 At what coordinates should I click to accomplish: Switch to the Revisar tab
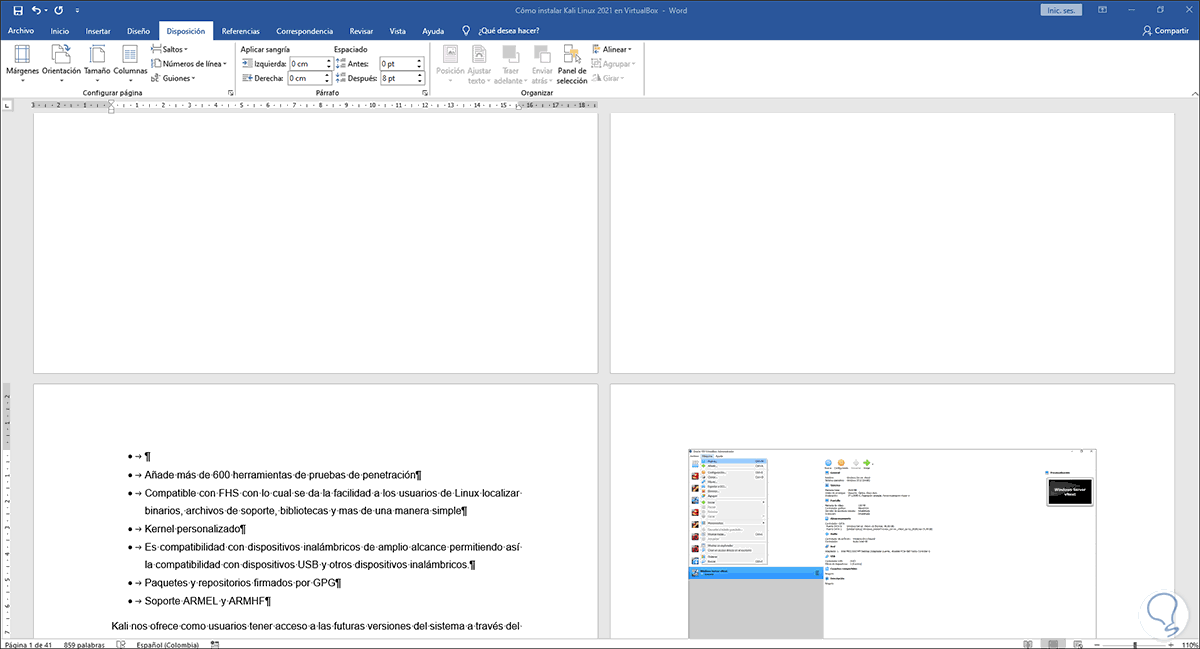click(x=362, y=31)
